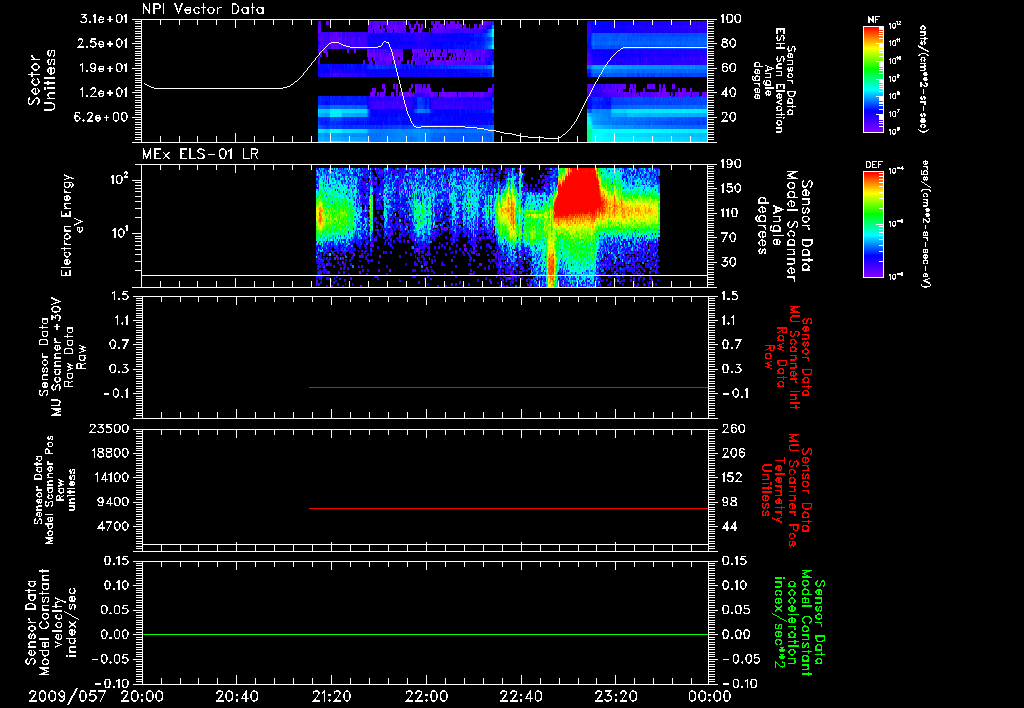Select the 'ergs/(cm**2-sr-sec-eV)' units label
This screenshot has height=708, width=1024.
coord(926,223)
